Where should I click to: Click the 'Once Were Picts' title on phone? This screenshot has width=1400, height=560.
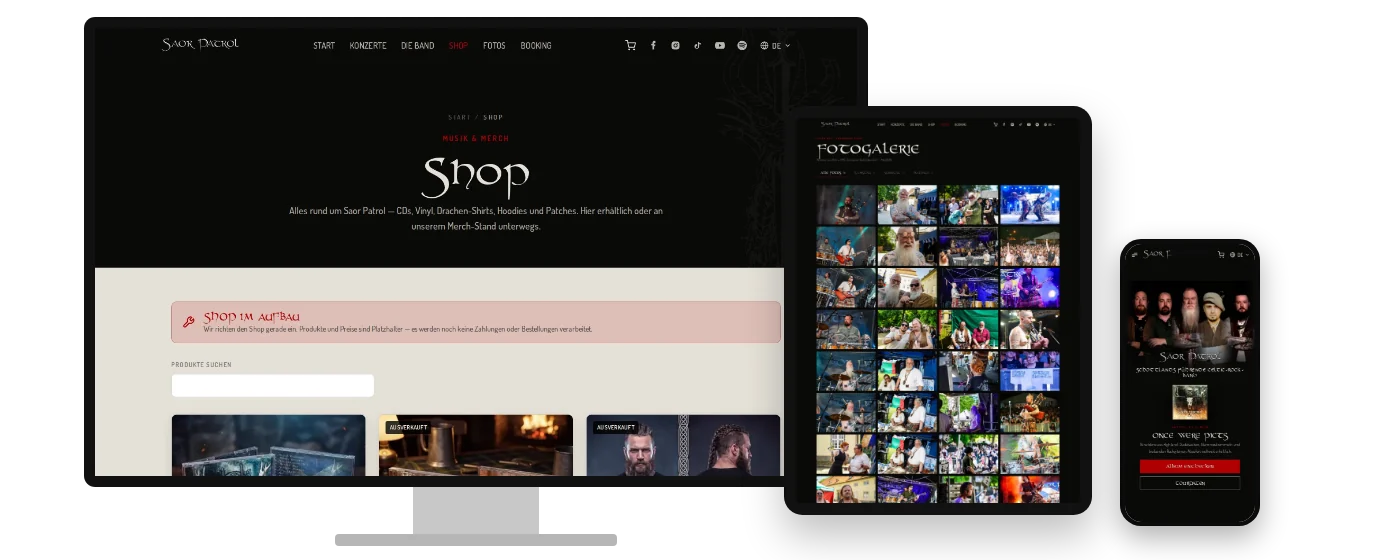point(1190,436)
